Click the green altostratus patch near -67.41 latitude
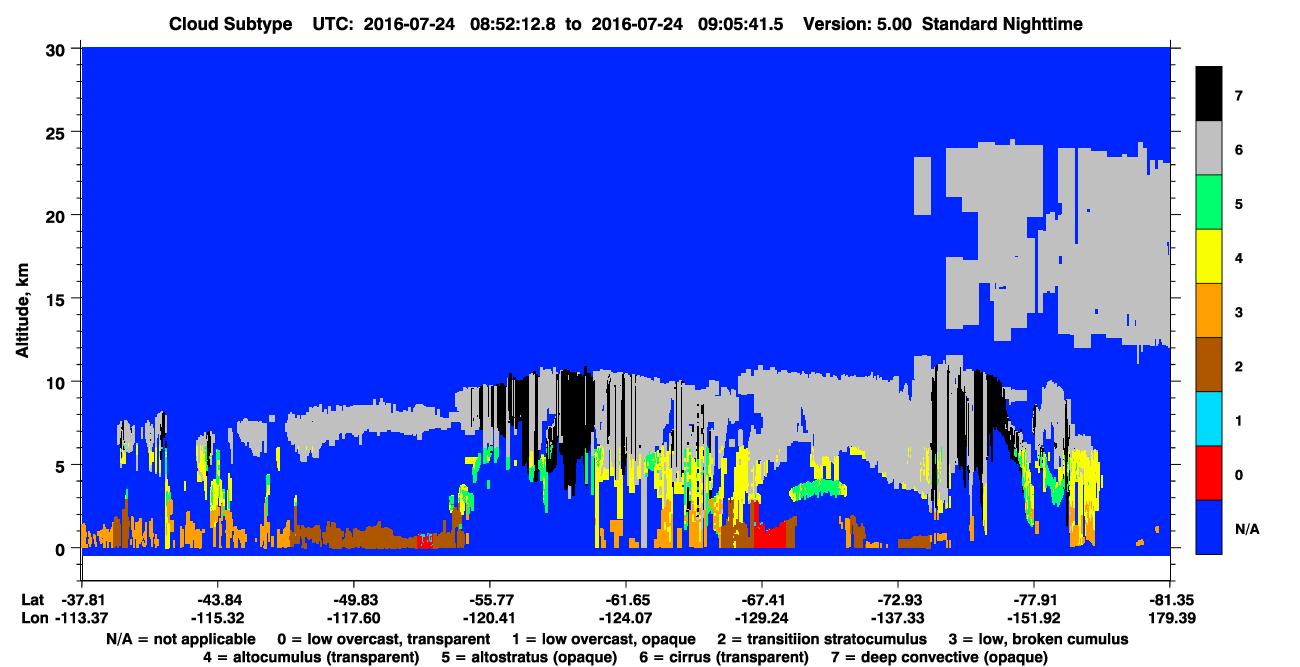Image resolution: width=1300 pixels, height=667 pixels. pos(817,489)
